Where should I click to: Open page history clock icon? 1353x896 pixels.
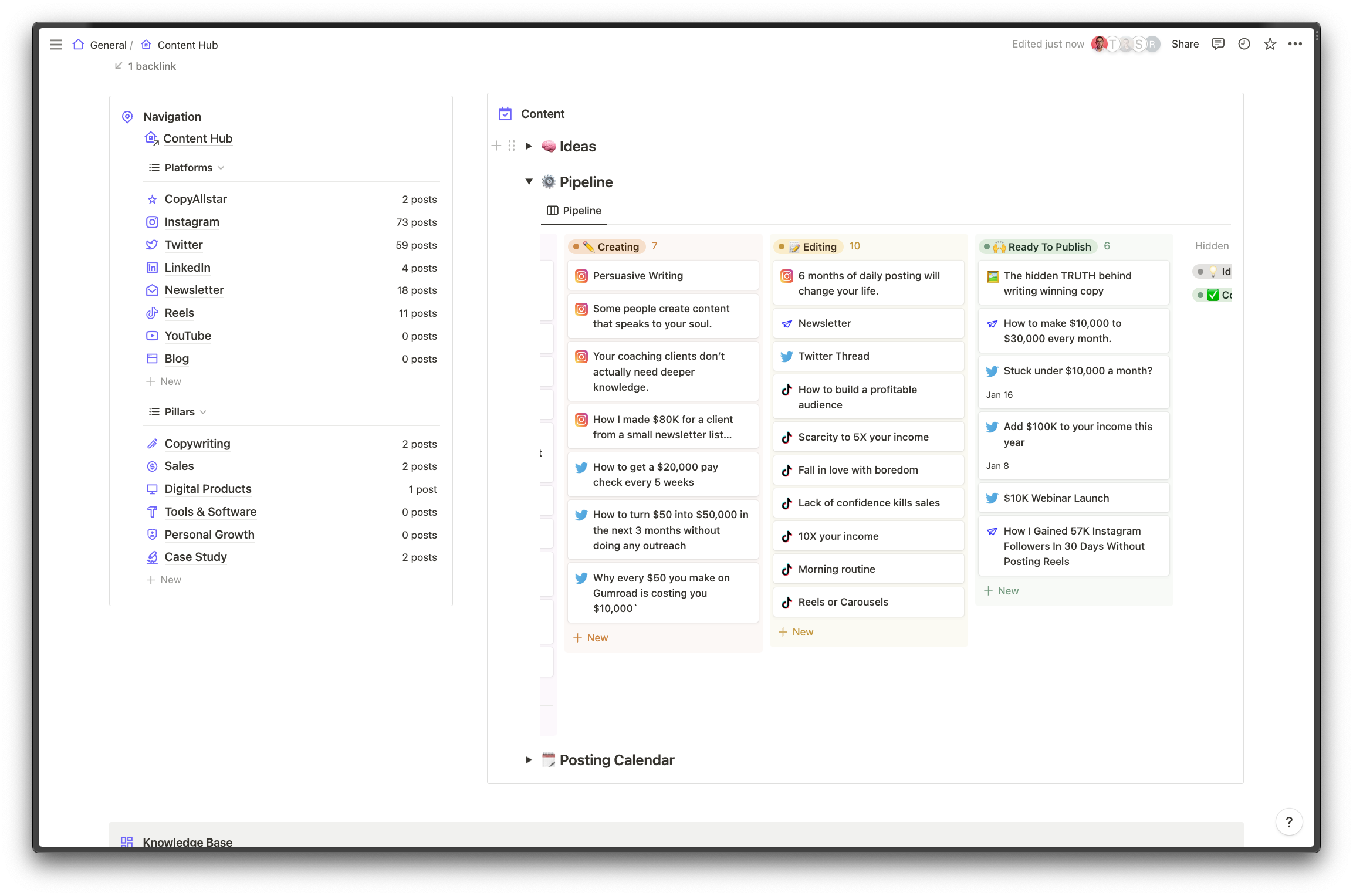click(x=1244, y=44)
